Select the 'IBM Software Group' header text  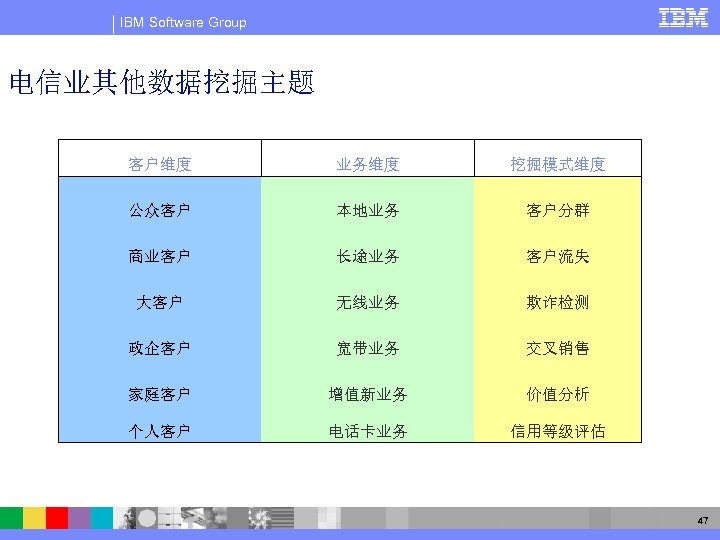click(x=183, y=22)
